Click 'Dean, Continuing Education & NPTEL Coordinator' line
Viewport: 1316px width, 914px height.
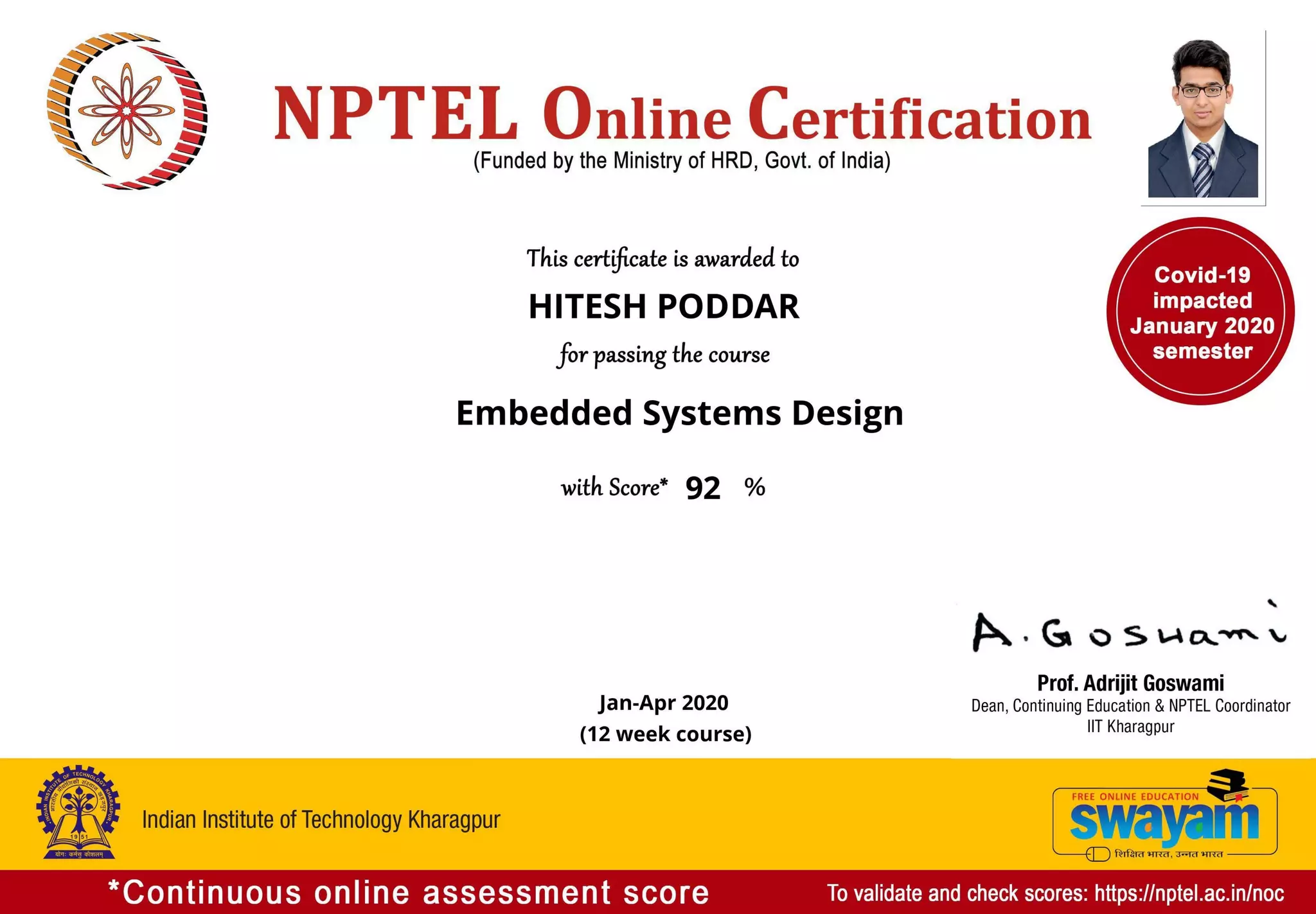click(x=1130, y=706)
